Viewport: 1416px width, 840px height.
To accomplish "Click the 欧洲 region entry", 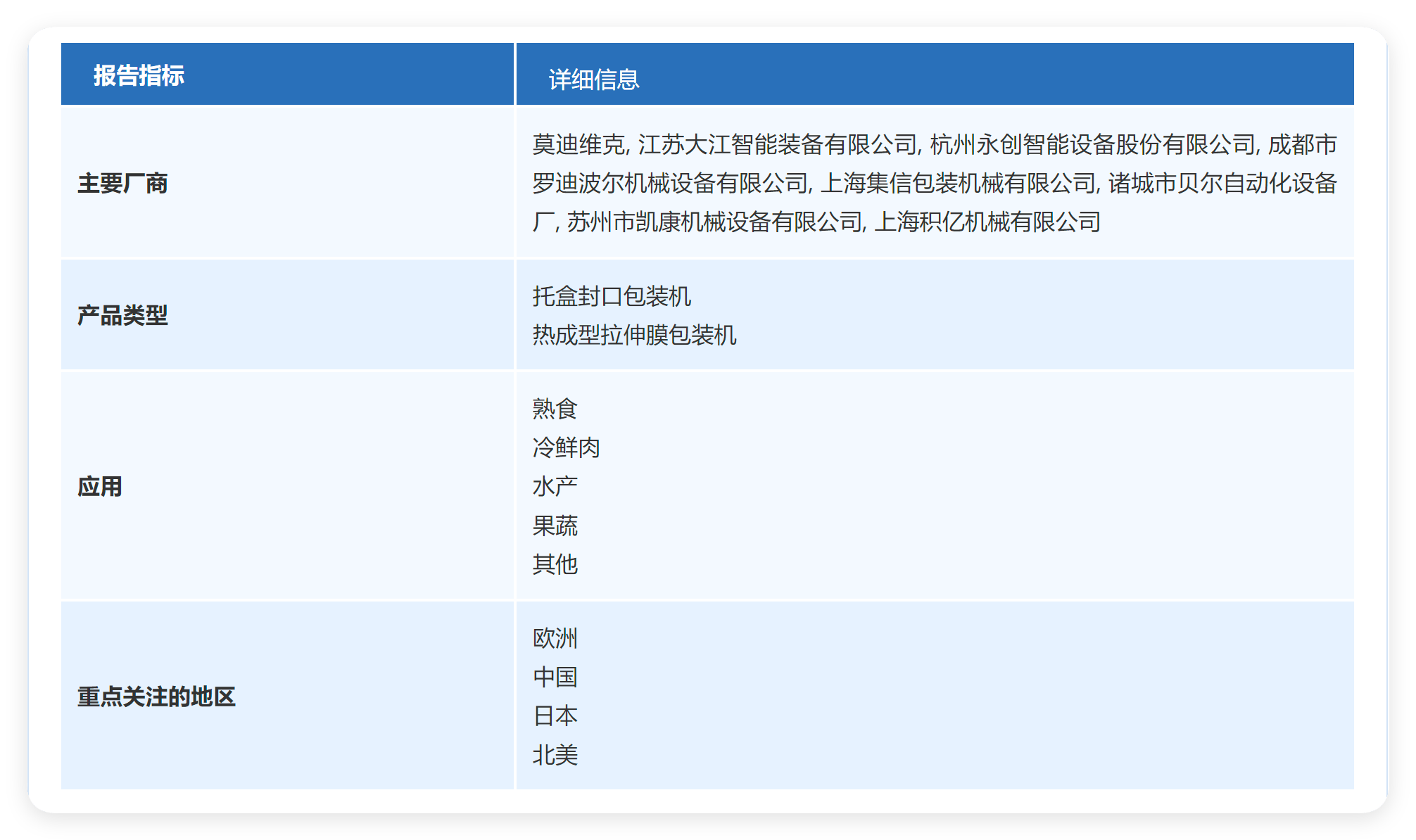I will [x=555, y=638].
